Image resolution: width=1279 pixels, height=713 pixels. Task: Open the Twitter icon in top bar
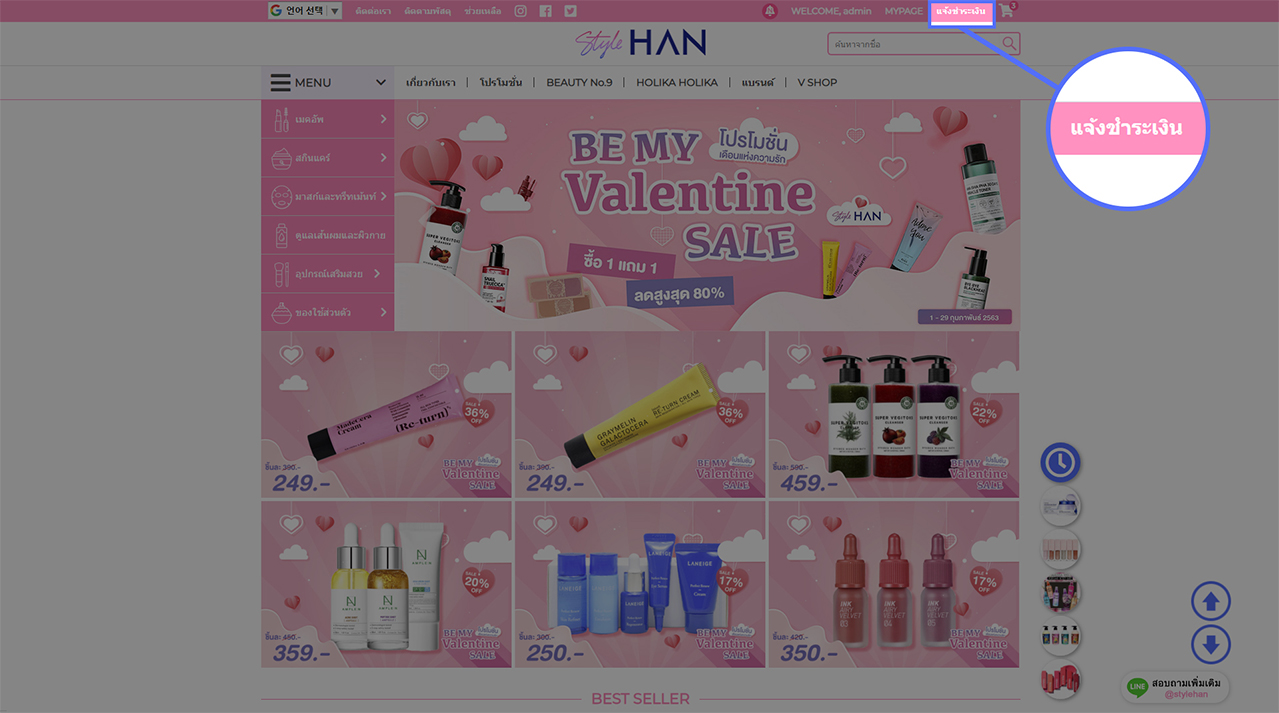pos(570,11)
